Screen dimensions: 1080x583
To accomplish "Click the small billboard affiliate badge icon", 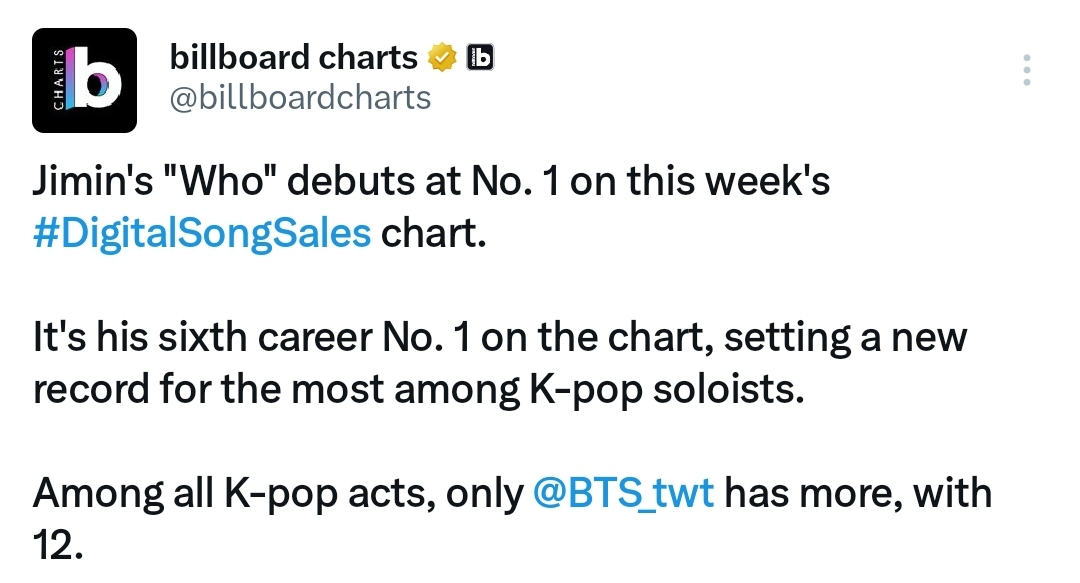I will click(x=480, y=57).
